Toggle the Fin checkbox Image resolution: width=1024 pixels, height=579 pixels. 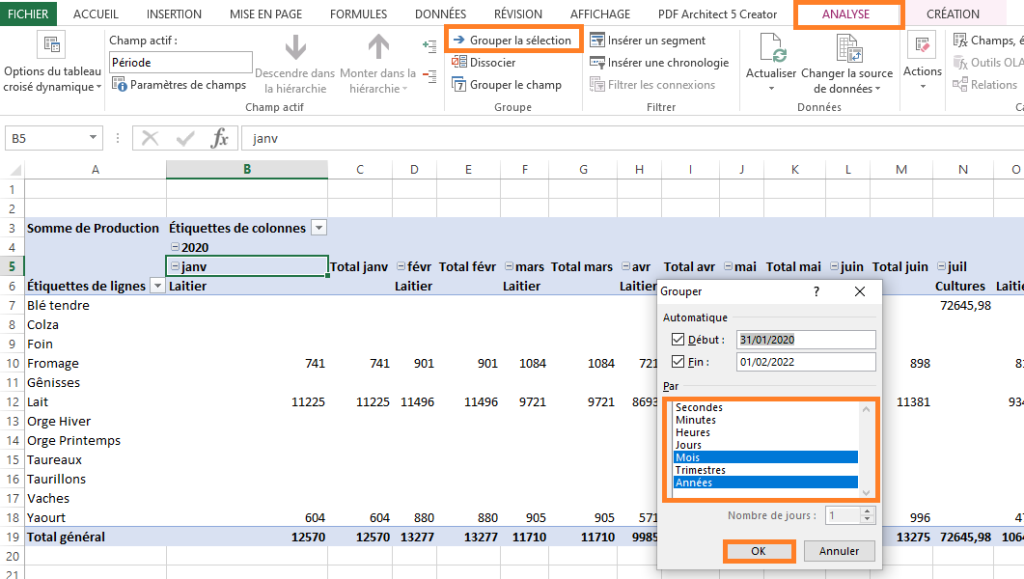[678, 362]
